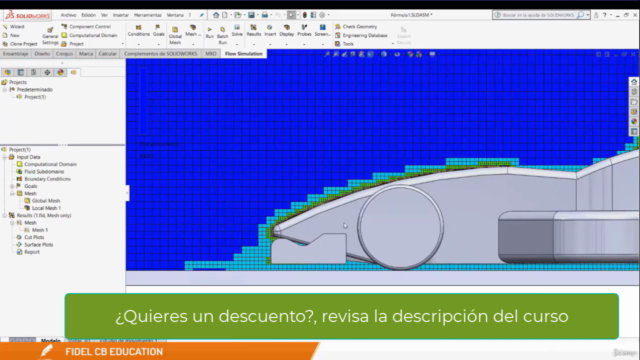Screen dimensions: 640x360
Task: Click the Print icon in title toolbar
Action: click(265, 15)
